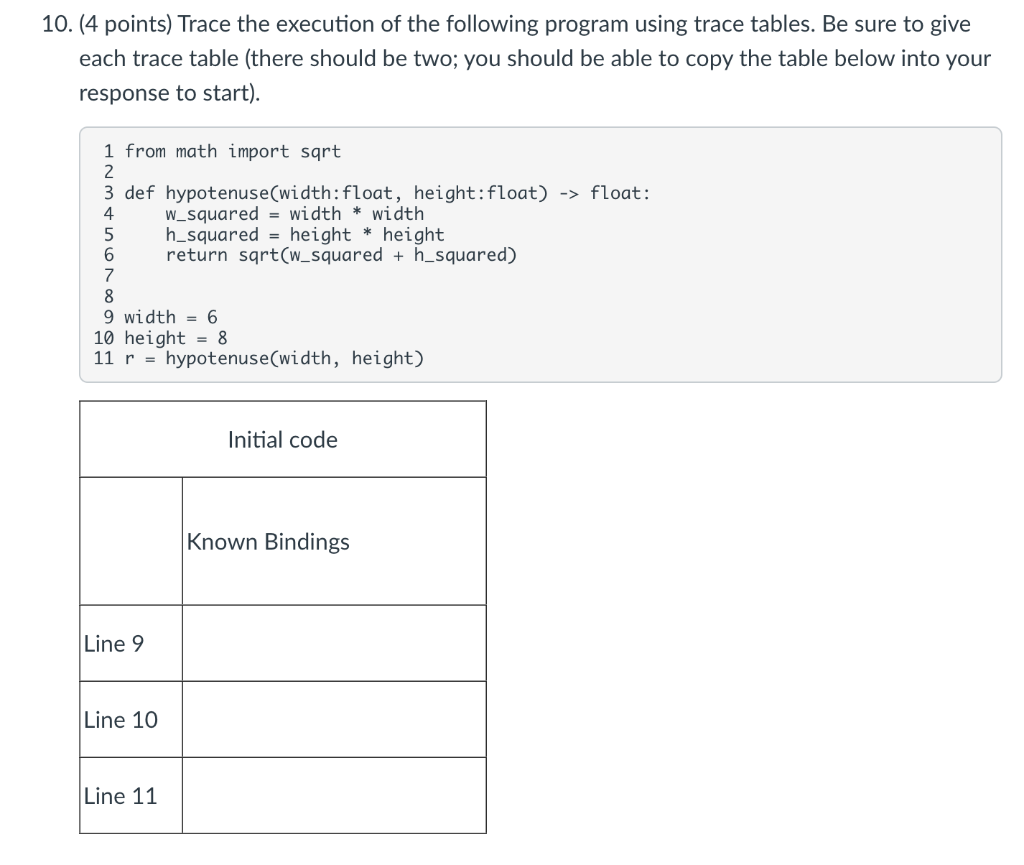Click the empty bindings cell beside Line 9
The width and height of the screenshot is (1024, 865).
pos(334,644)
